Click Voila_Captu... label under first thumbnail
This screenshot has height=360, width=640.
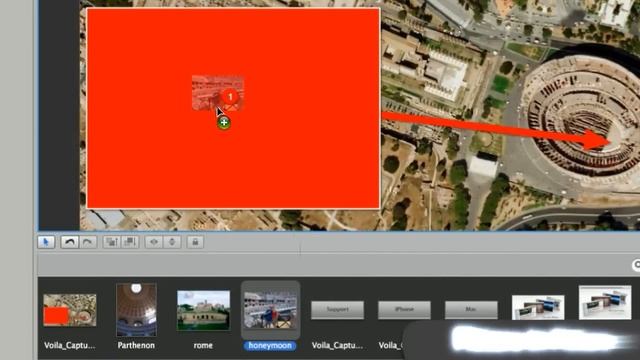click(69, 345)
